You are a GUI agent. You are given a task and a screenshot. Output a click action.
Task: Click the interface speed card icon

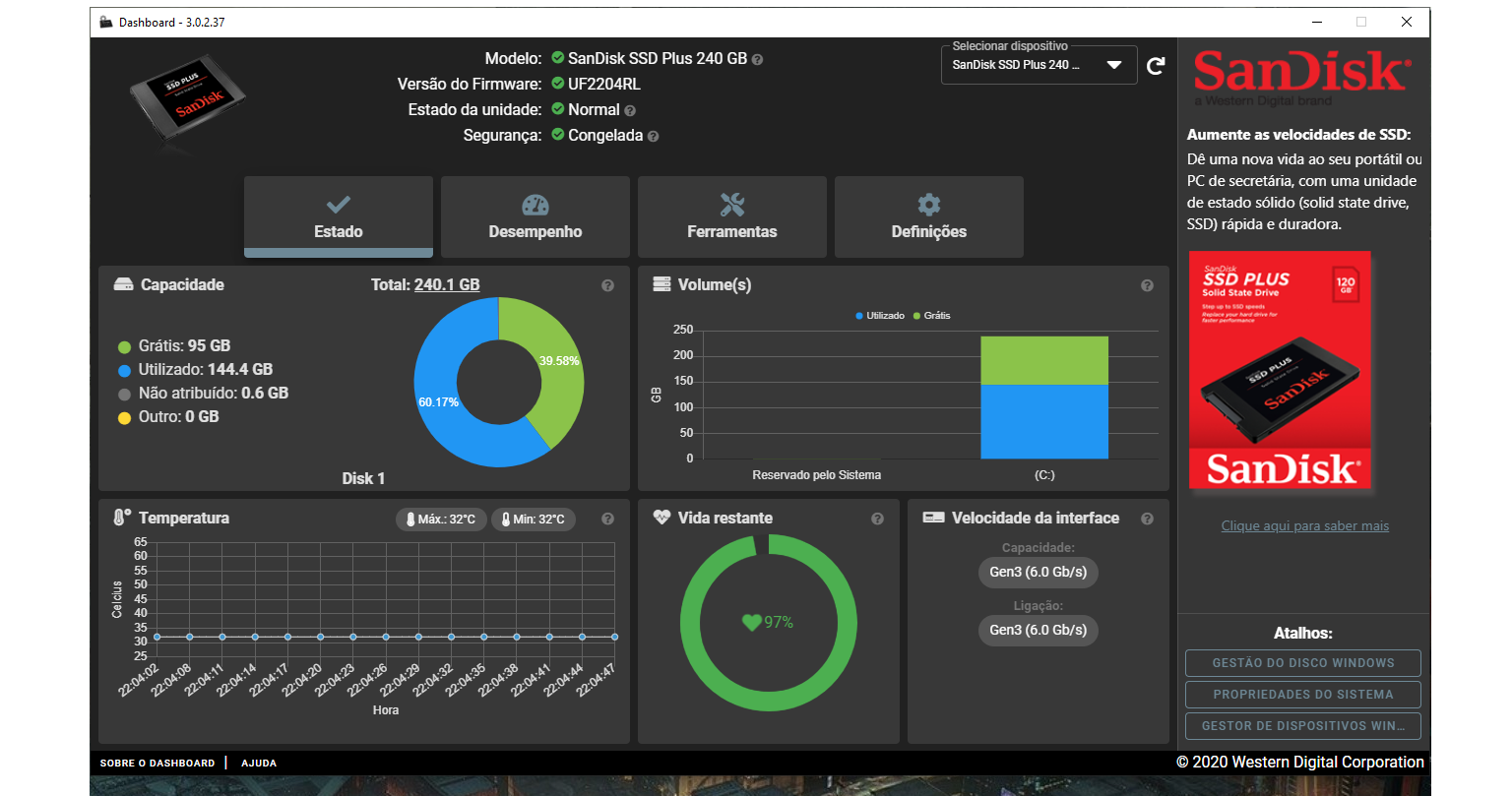(x=933, y=518)
